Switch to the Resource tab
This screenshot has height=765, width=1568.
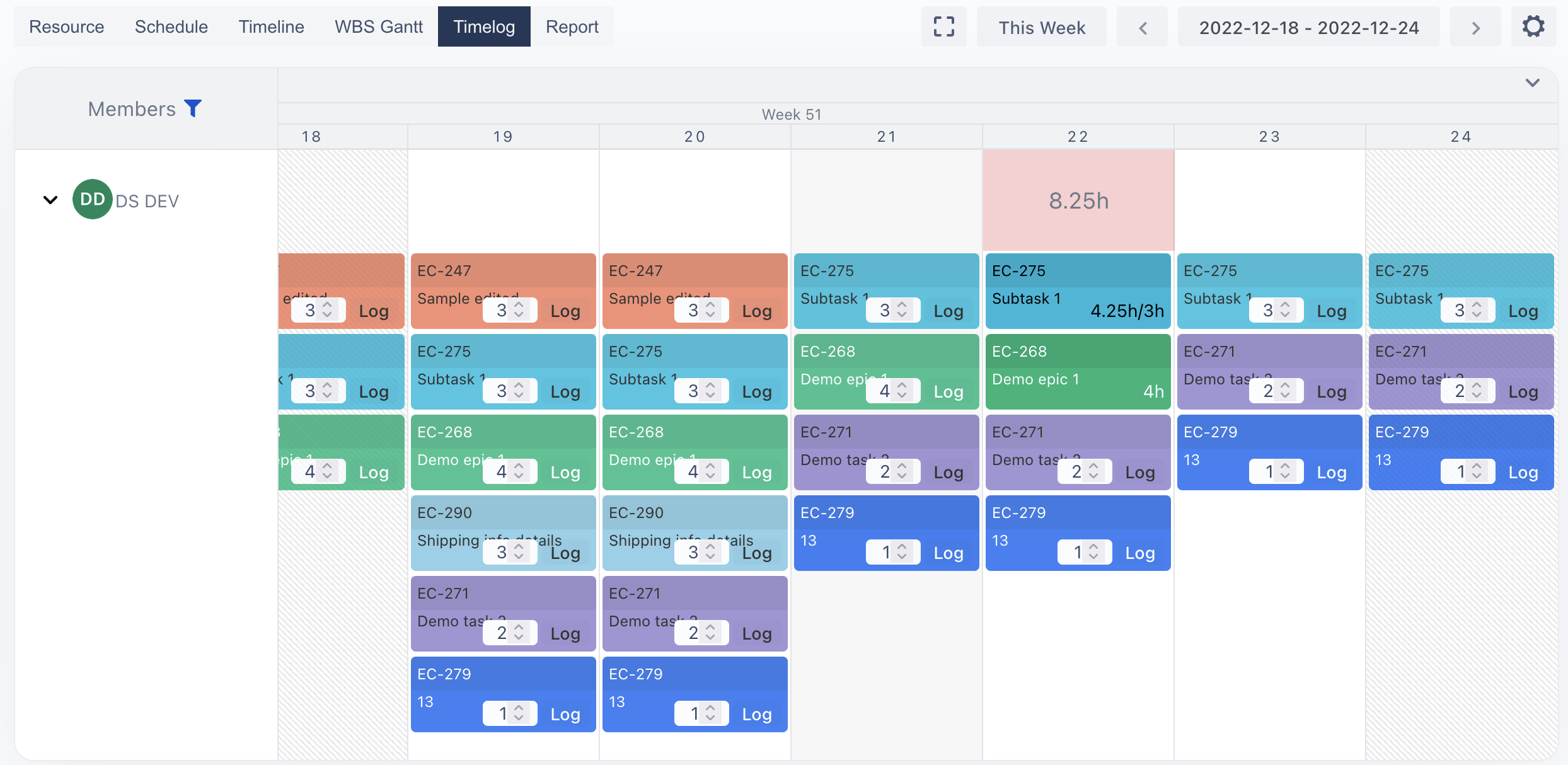pyautogui.click(x=67, y=27)
